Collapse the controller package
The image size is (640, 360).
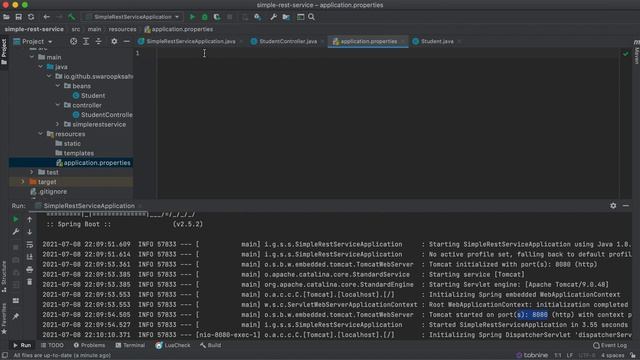tap(58, 105)
